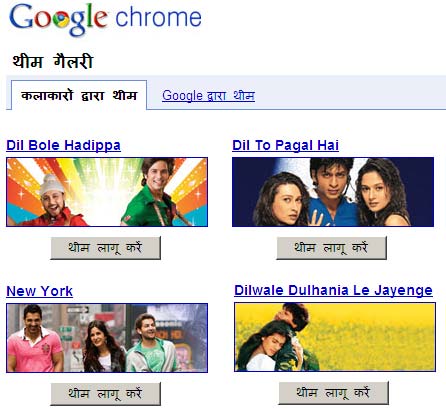Click the Dil To Pagal Hai preview image
Viewport: 446px width, 409px height.
(x=333, y=192)
